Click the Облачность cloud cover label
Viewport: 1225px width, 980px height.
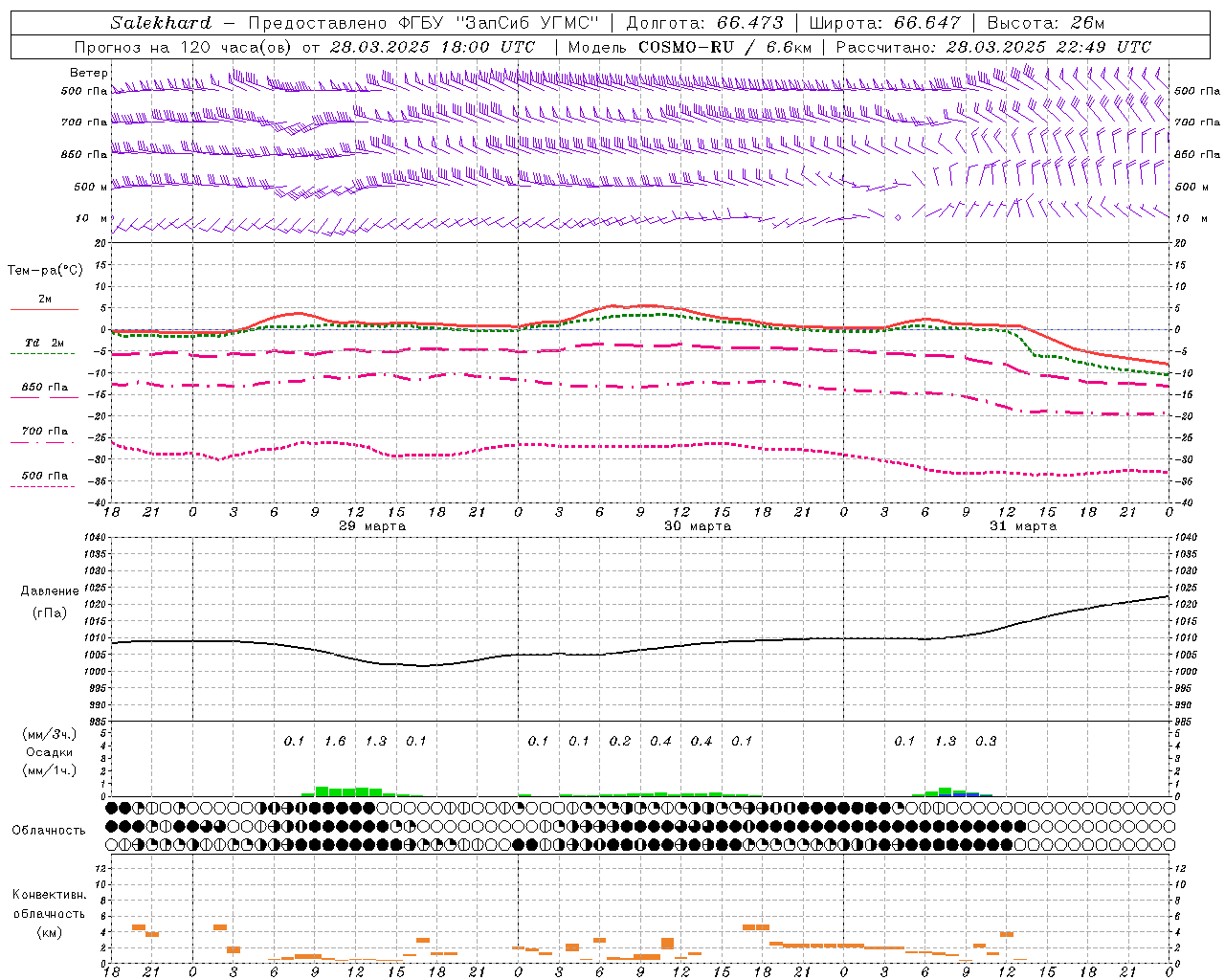49,831
